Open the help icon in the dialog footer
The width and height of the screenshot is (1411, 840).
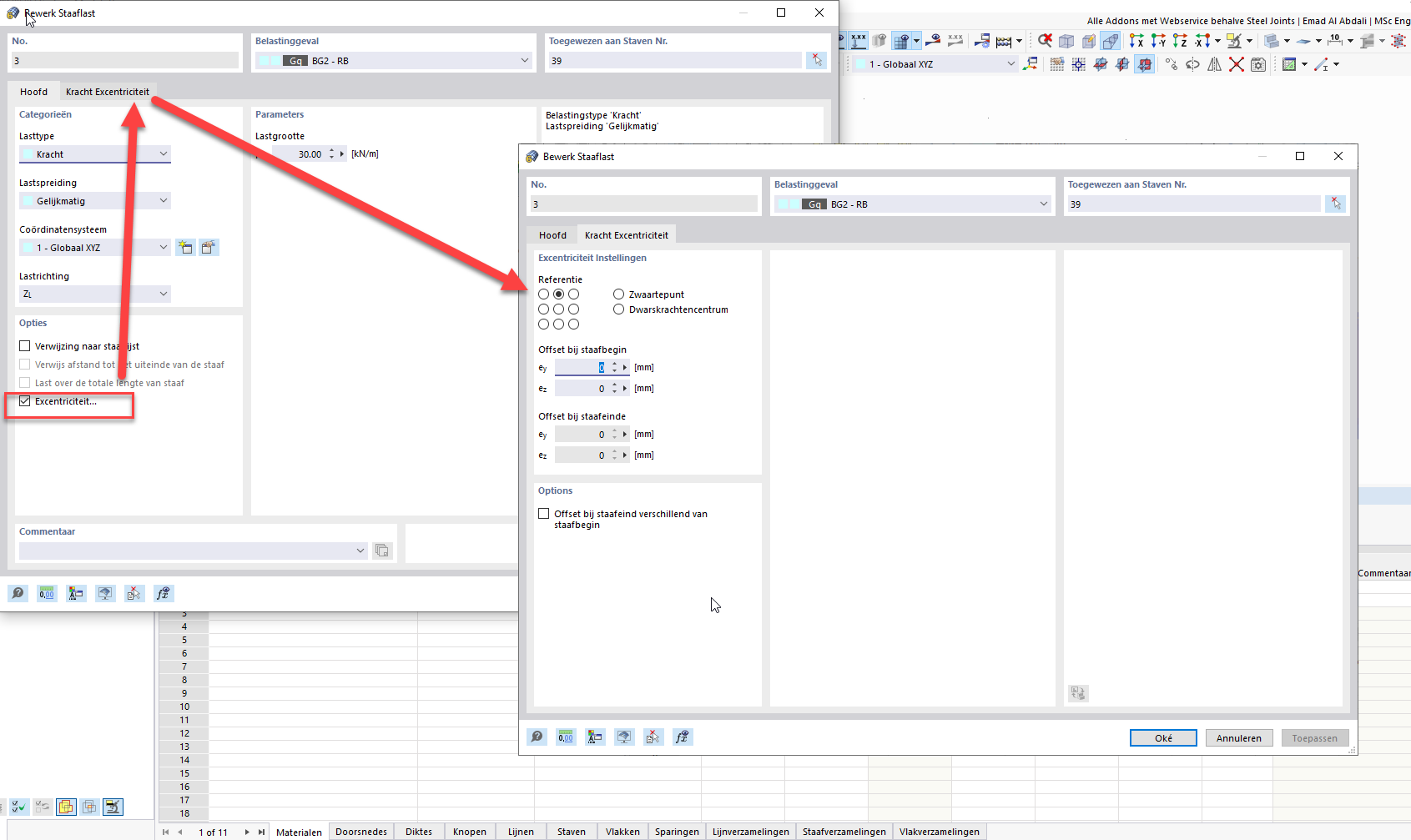pos(537,737)
